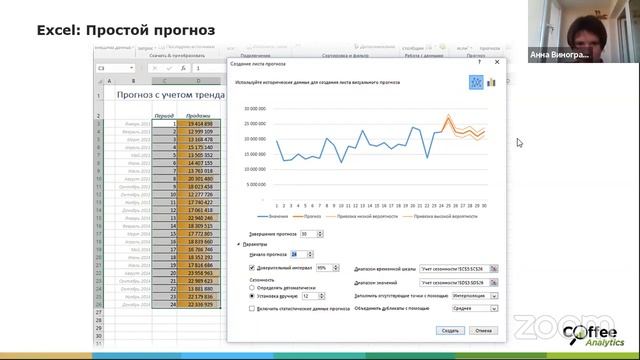Screen dimensions: 640x360
Task: Click the formula bar confirm checkmark icon
Action: 169,68
